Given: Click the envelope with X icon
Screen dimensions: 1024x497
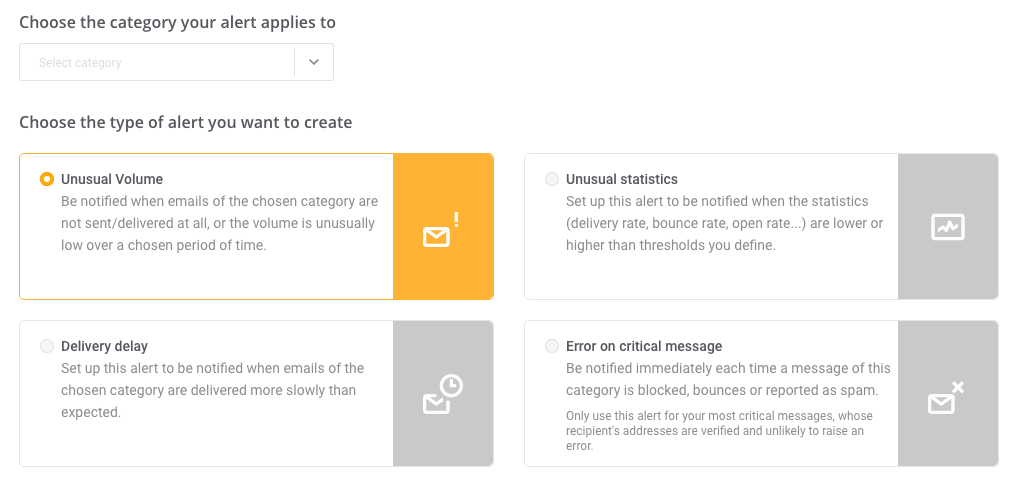Looking at the screenshot, I should click(x=946, y=398).
